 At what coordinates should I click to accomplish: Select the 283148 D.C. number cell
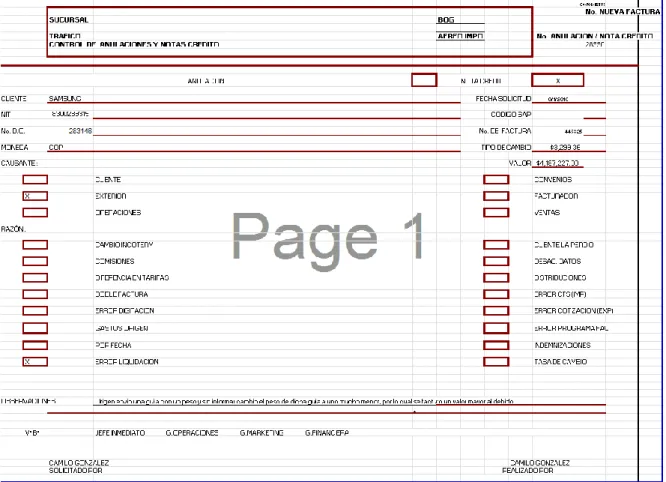80,131
